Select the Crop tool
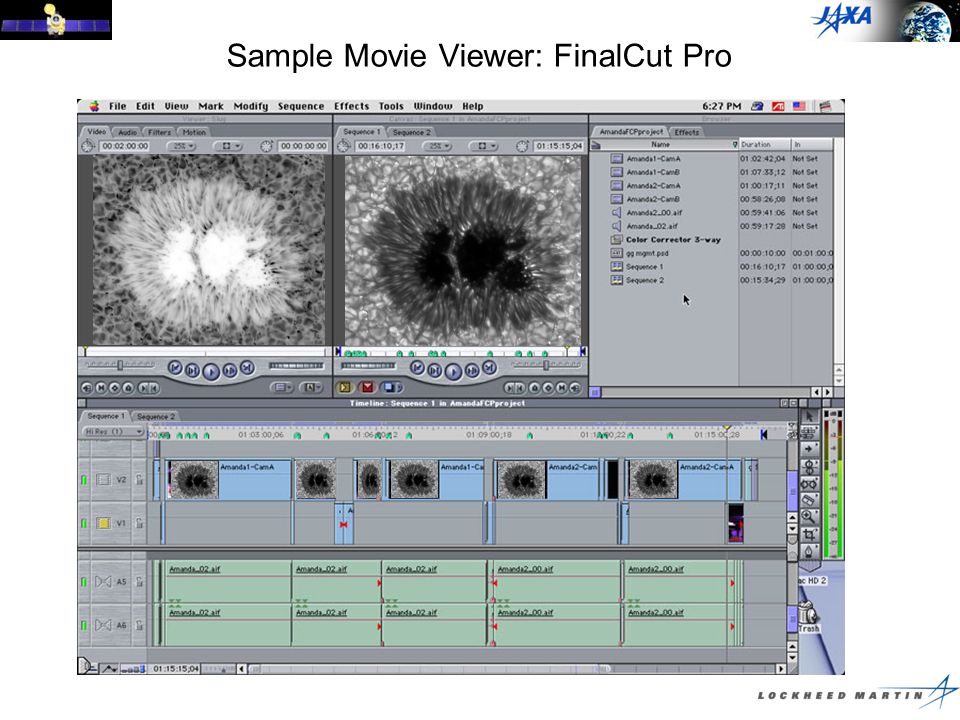The height and width of the screenshot is (720, 960). [x=809, y=534]
